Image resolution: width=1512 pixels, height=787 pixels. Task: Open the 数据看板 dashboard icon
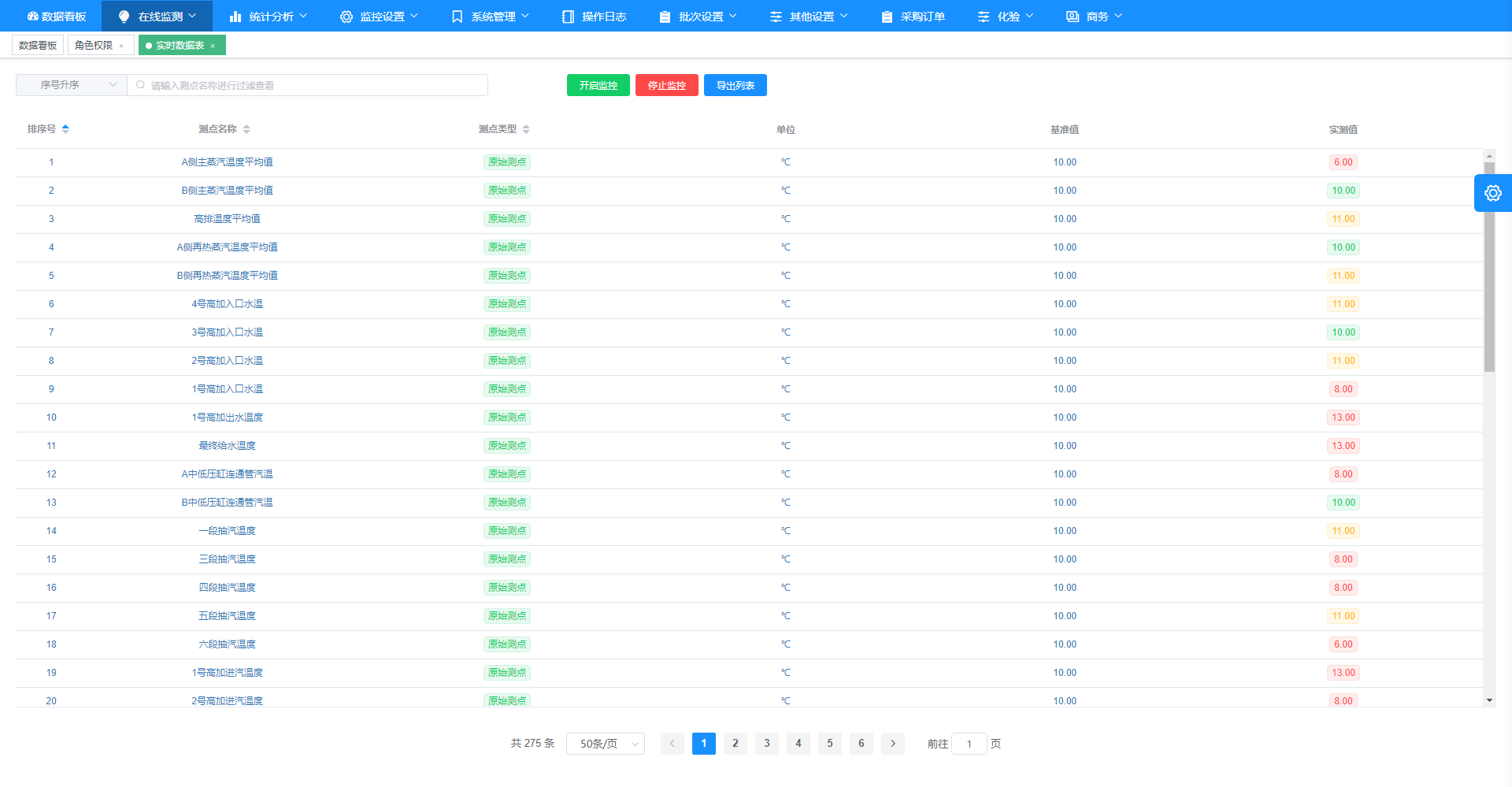point(31,15)
